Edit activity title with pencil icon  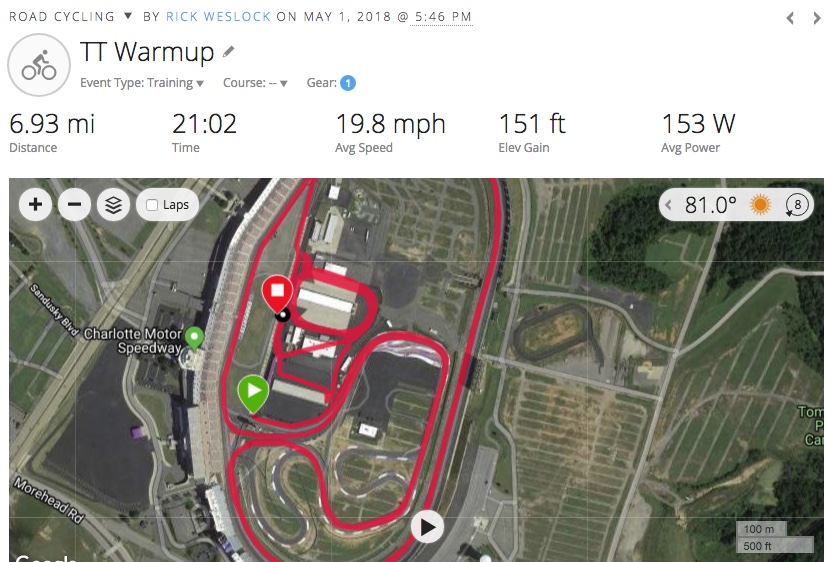pos(228,51)
